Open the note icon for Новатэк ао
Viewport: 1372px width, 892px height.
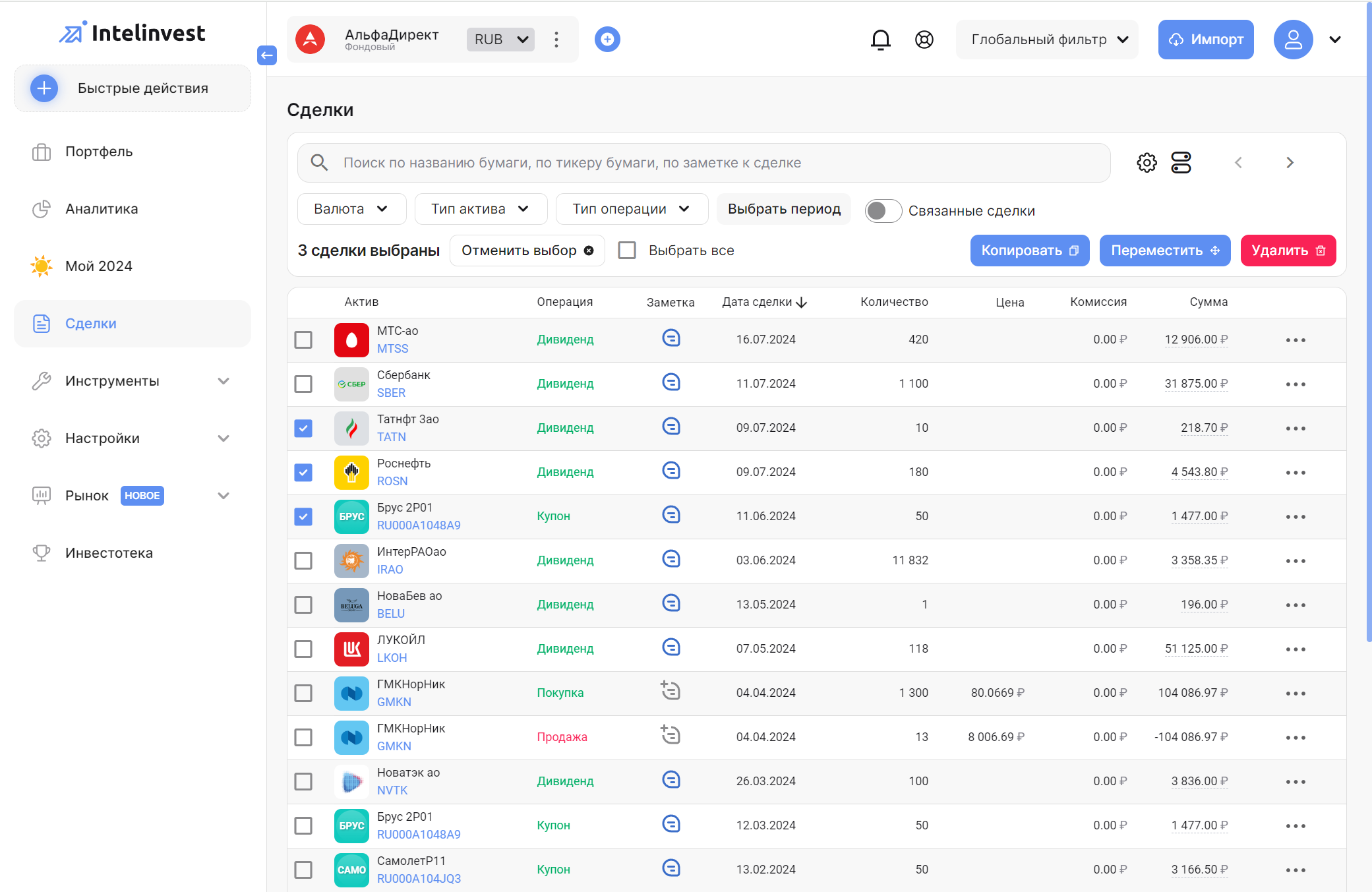point(671,780)
